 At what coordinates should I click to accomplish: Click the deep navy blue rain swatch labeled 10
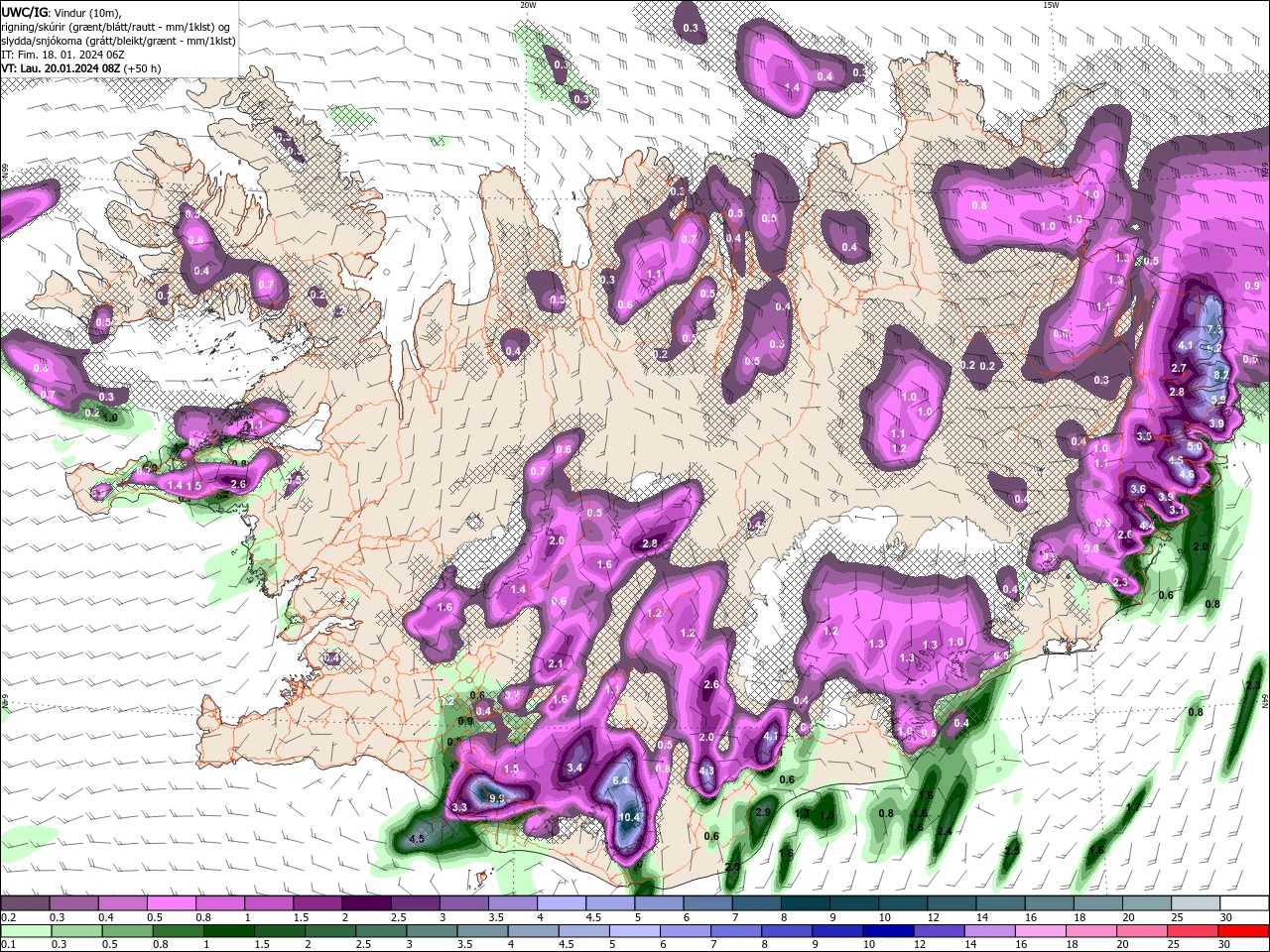tap(888, 930)
